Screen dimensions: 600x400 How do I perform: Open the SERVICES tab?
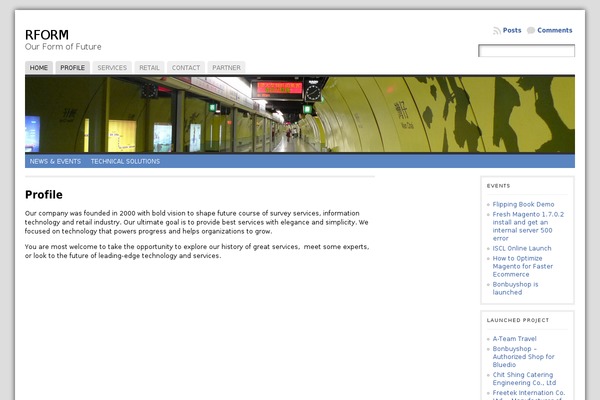pos(112,67)
